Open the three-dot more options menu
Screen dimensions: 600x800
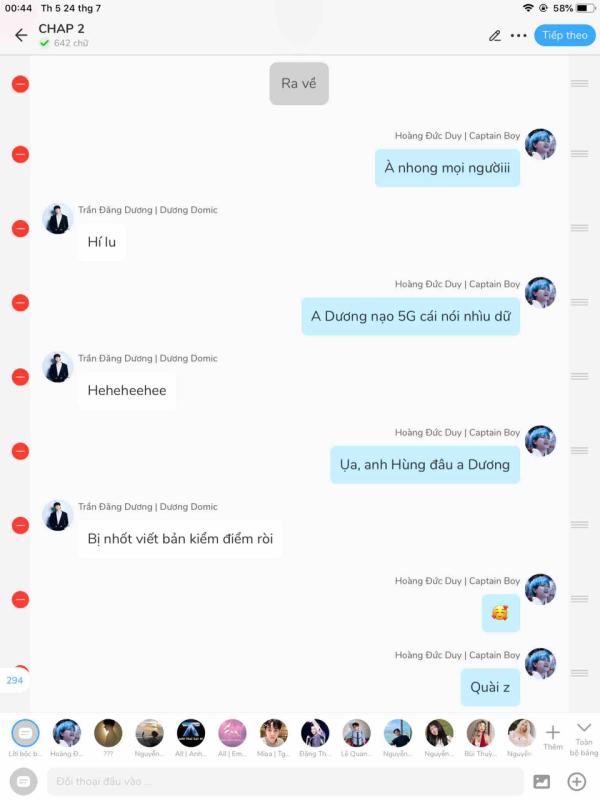(518, 36)
